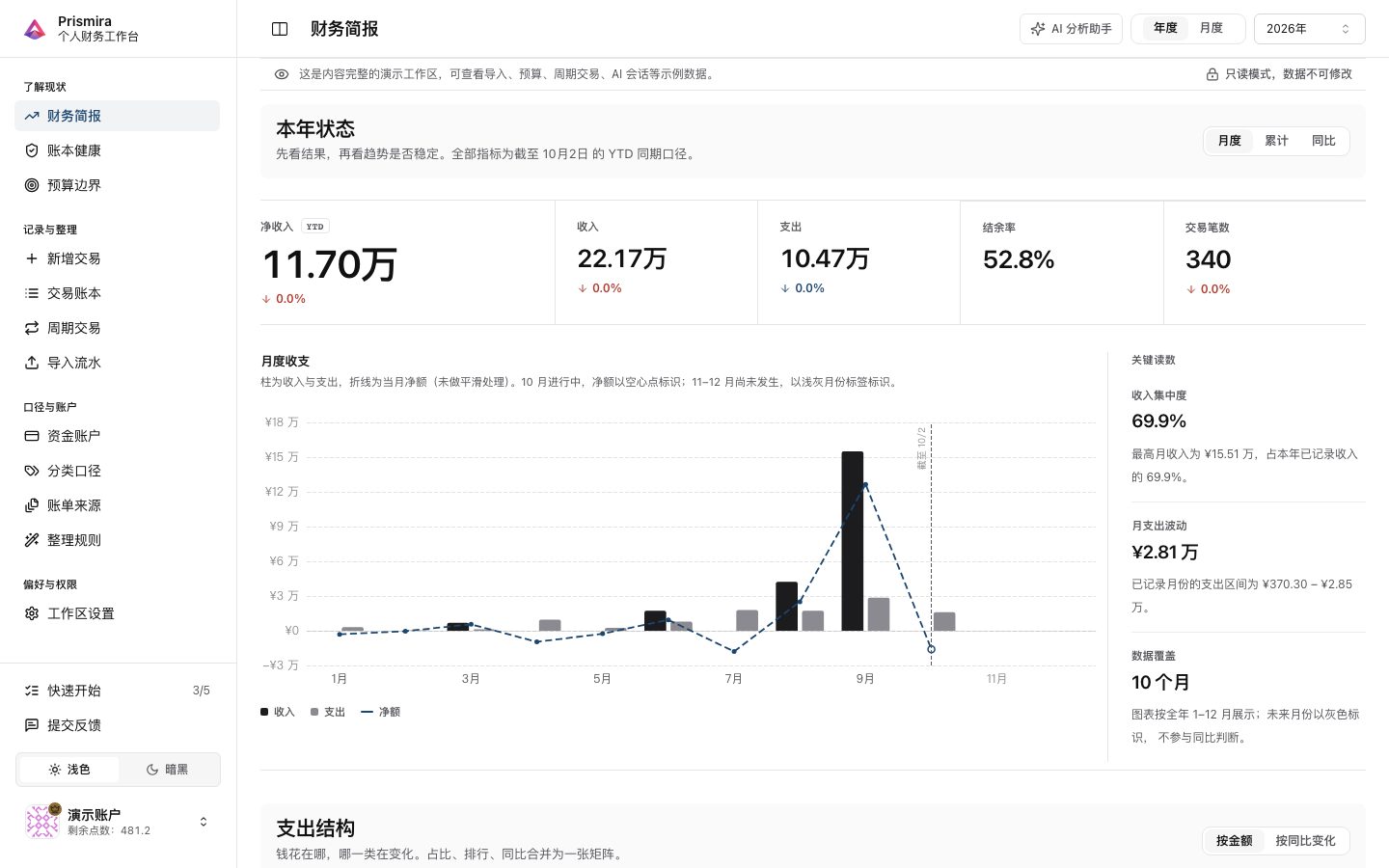Click the eye icon in the demo notice

click(282, 74)
